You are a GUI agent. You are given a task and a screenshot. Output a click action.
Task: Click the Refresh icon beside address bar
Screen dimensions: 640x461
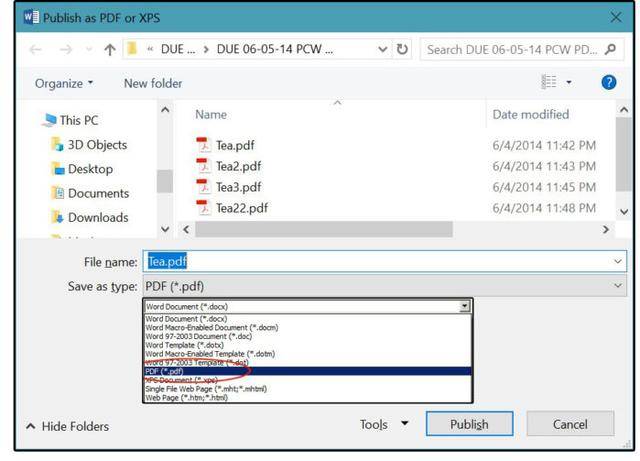pos(402,49)
